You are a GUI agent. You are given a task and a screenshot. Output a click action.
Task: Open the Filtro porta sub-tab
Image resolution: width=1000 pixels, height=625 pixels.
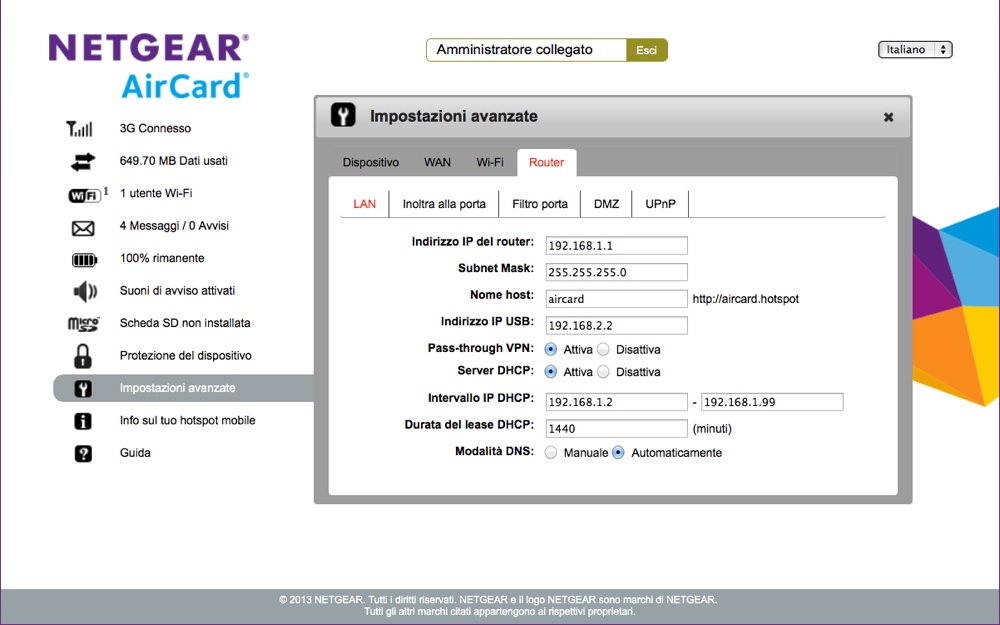[540, 204]
